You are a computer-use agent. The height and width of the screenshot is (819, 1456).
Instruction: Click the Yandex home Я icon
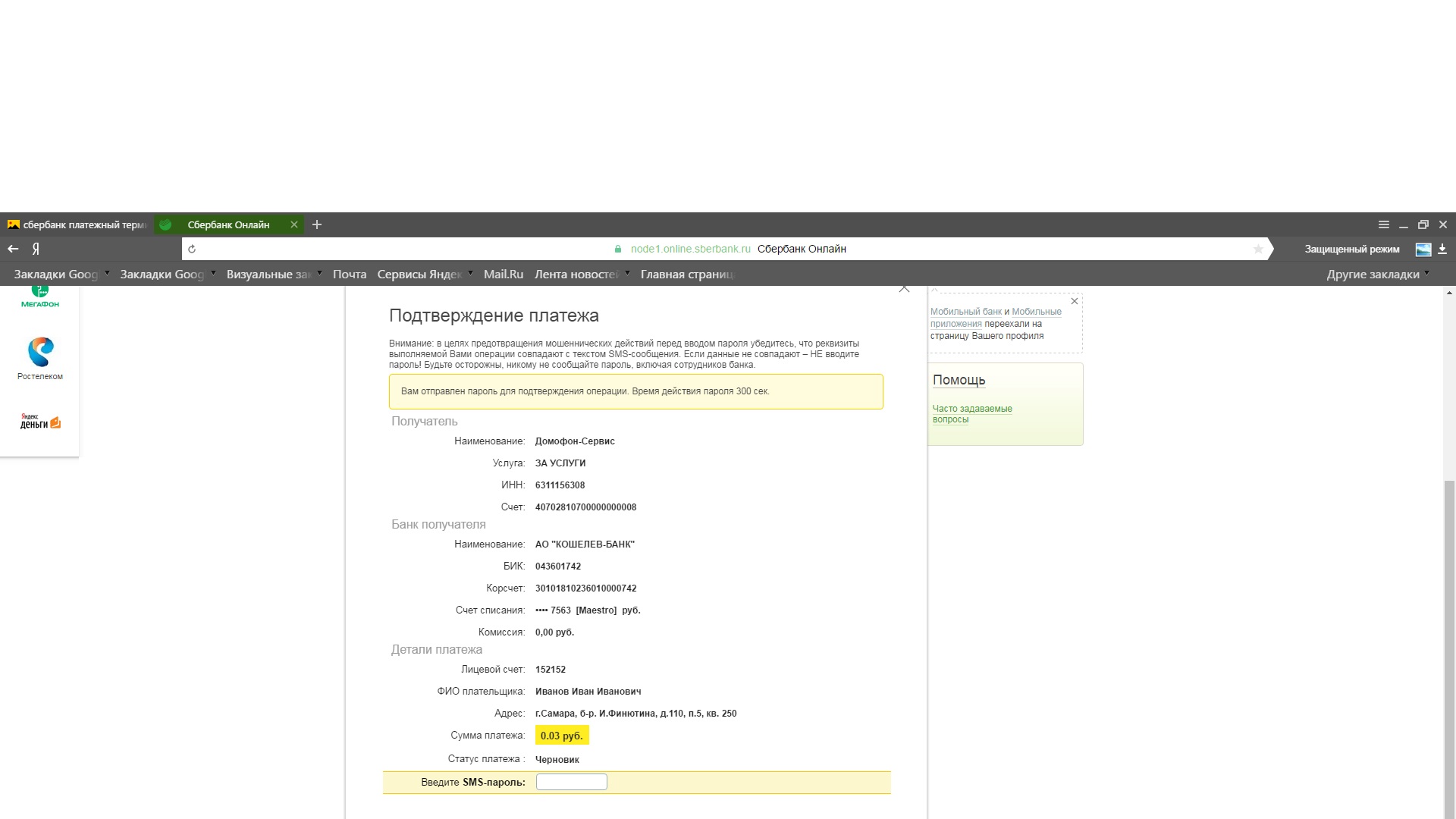pos(36,249)
